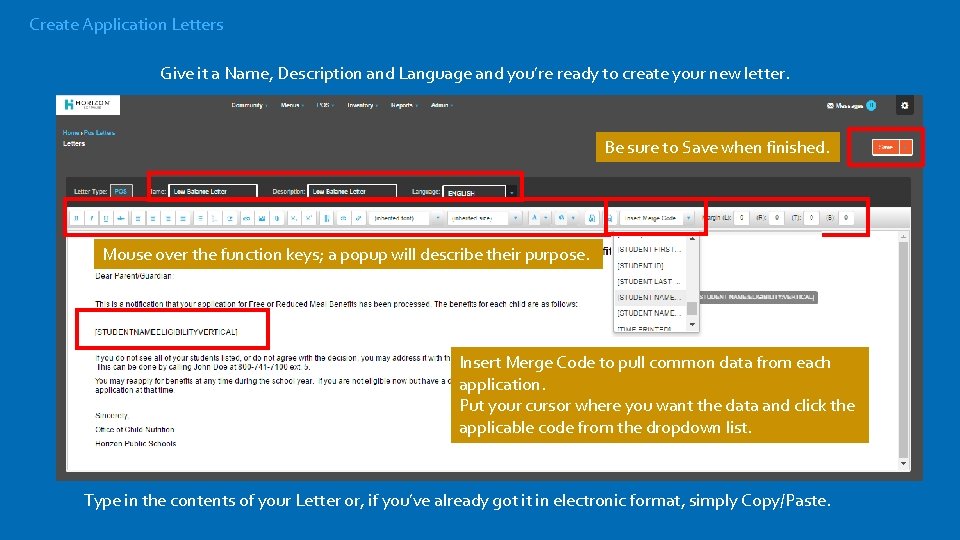Open the Language ENGLISH dropdown
This screenshot has height=540, width=960.
coord(479,193)
